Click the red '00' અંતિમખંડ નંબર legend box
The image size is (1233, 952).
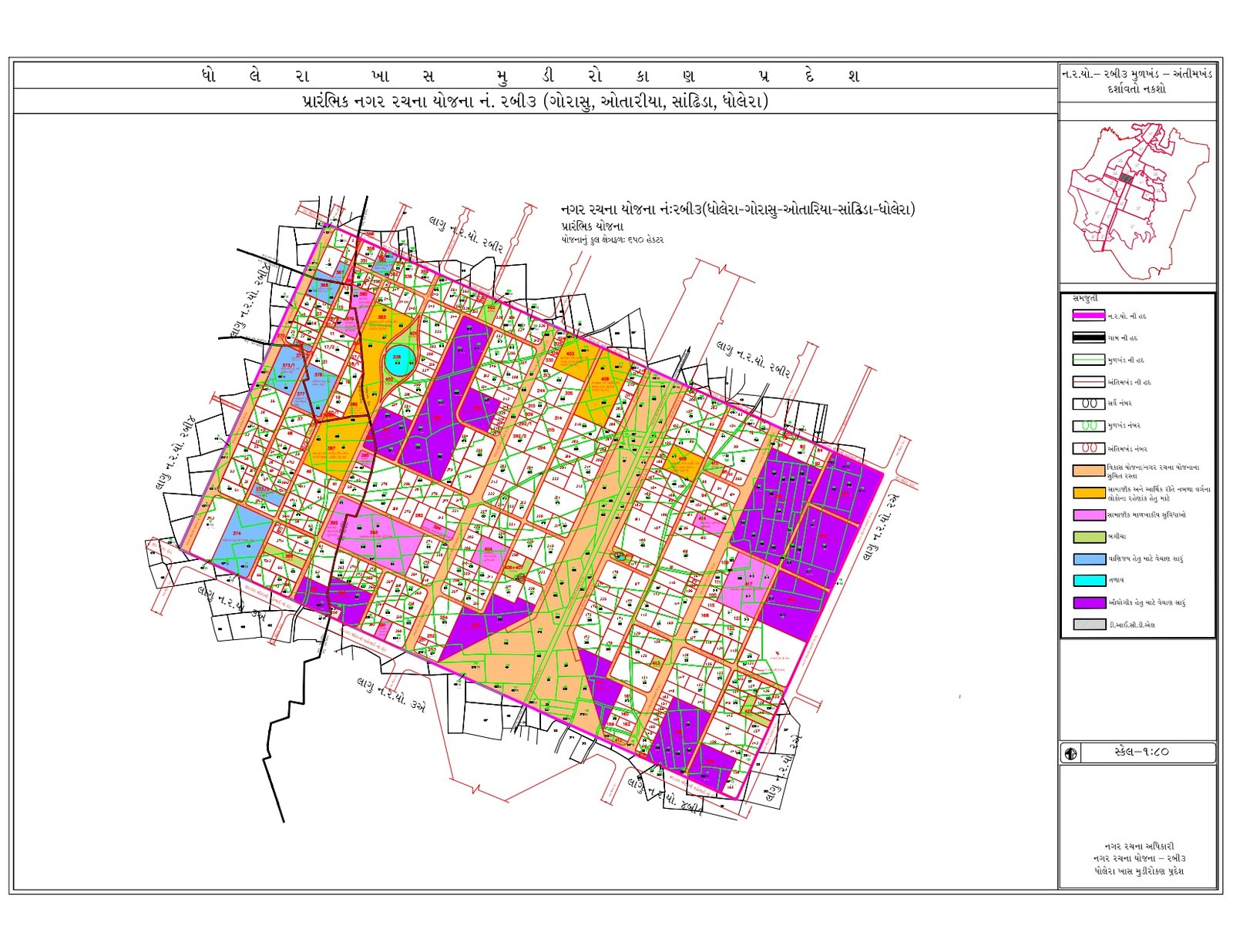[x=1088, y=448]
